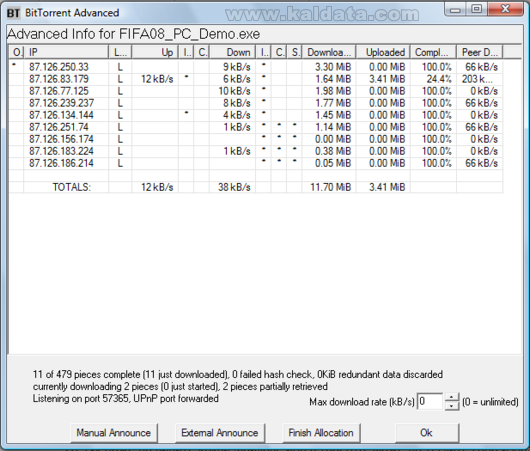Sort by the Compl... column header
This screenshot has height=451, width=530.
click(433, 52)
